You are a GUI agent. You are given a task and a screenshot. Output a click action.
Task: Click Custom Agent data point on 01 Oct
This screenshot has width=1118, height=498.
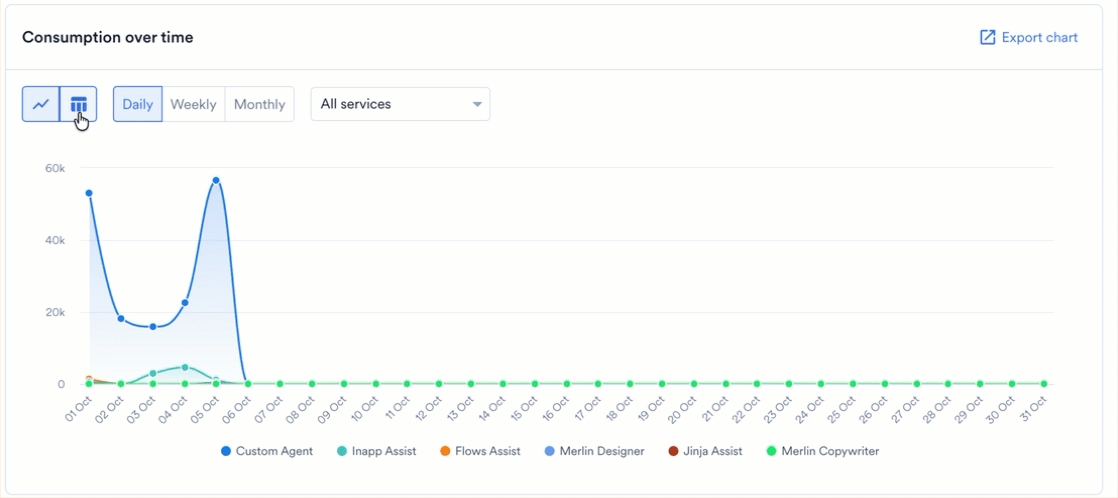(89, 193)
